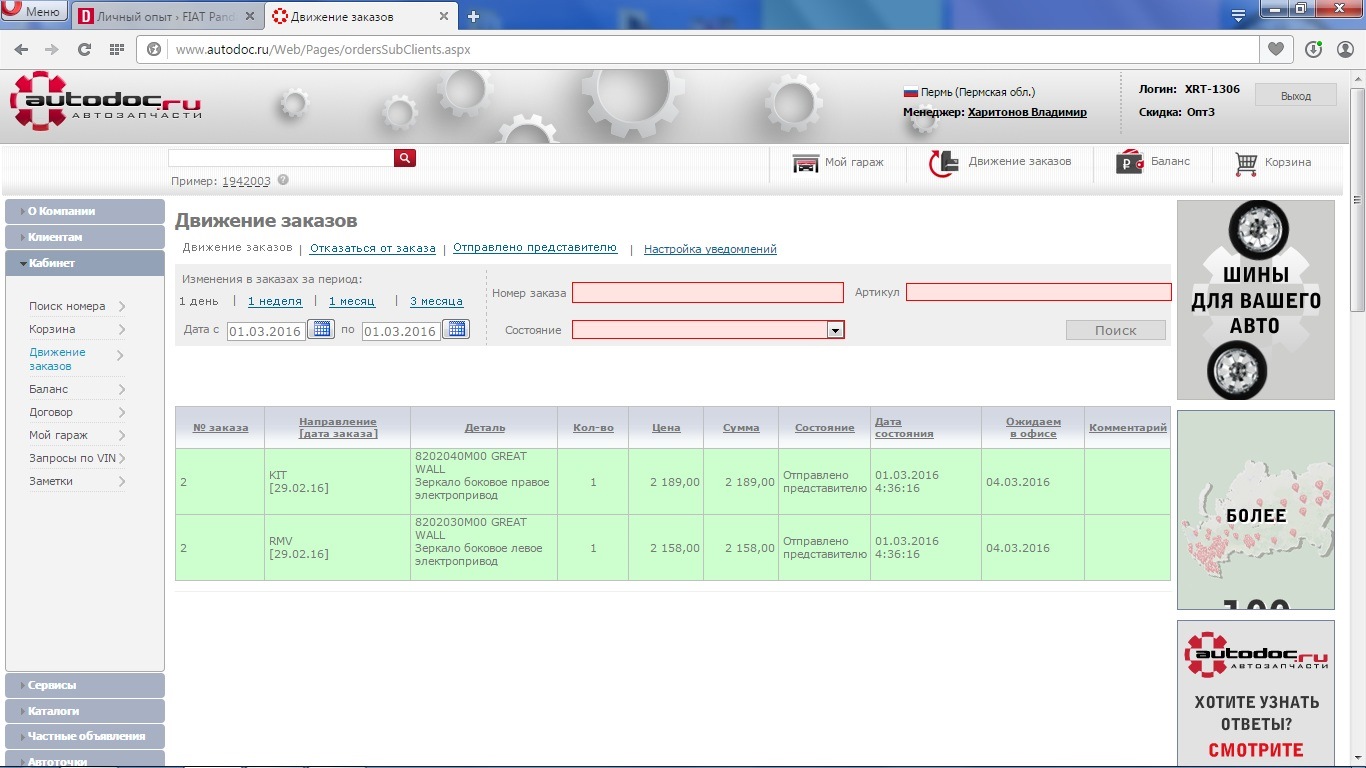Click the price 2 189,00 in the Цена column
This screenshot has width=1366, height=768.
pyautogui.click(x=675, y=482)
